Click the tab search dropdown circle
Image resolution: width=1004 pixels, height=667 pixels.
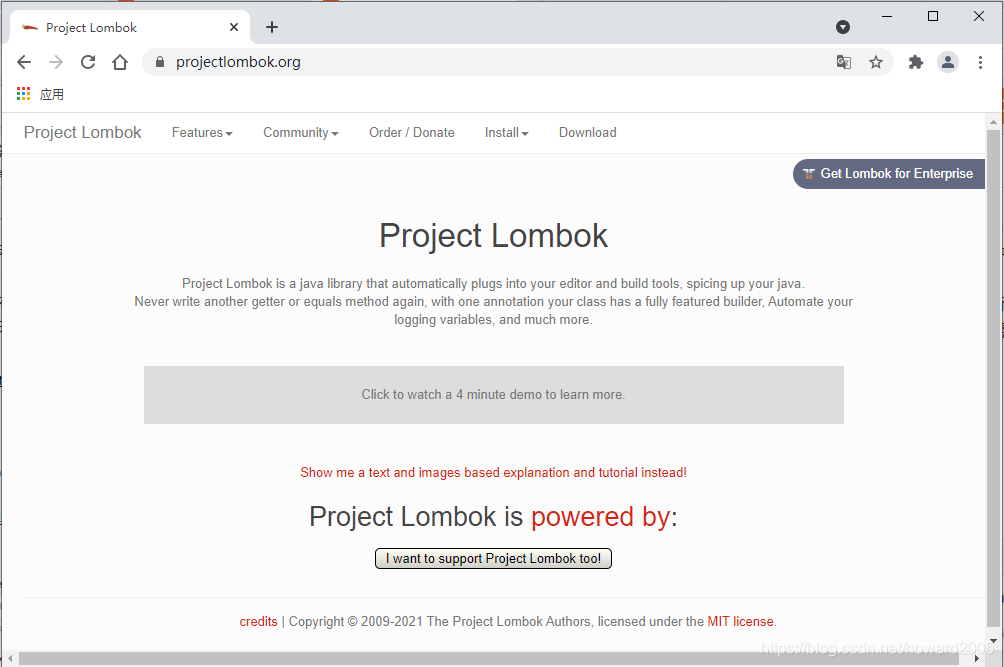843,27
